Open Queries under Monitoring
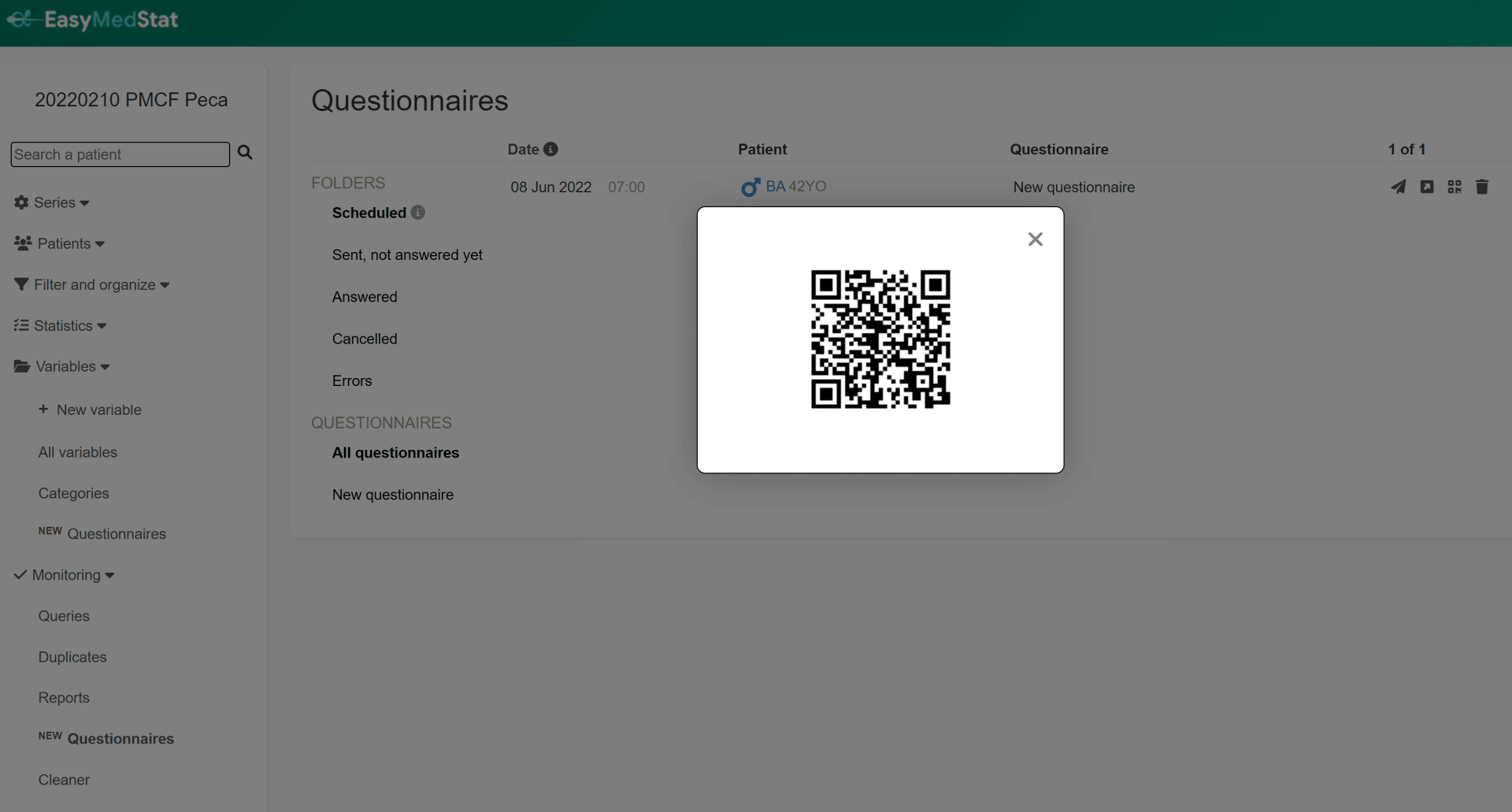The height and width of the screenshot is (812, 1512). coord(64,616)
